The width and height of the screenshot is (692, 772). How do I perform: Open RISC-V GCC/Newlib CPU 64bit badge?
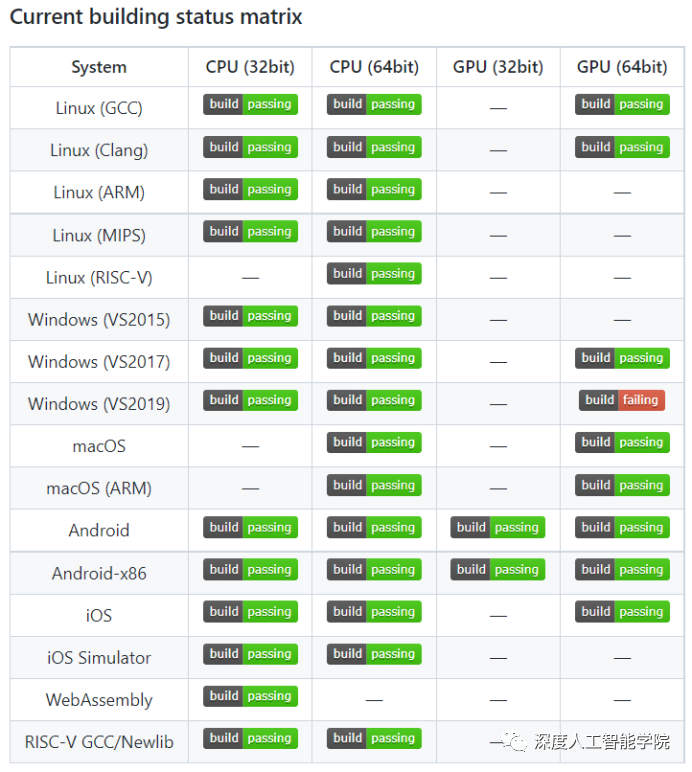(x=374, y=739)
